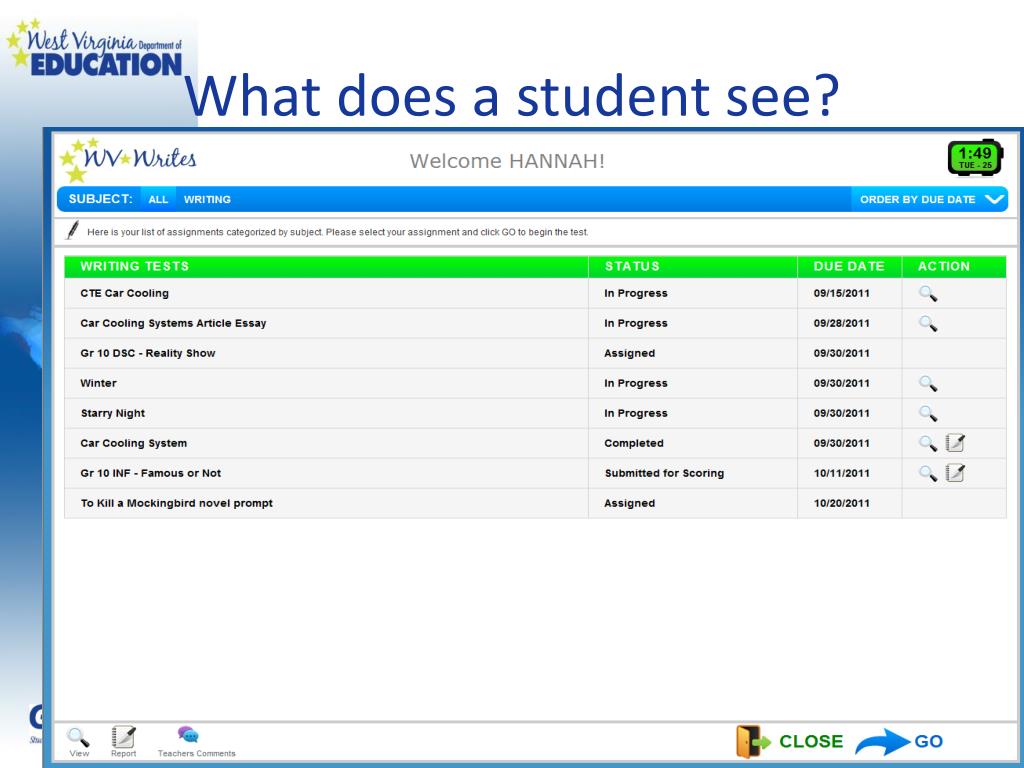Click the magnifier for Gr 10 INF - Famous or Not
Viewport: 1024px width, 768px height.
pos(928,474)
